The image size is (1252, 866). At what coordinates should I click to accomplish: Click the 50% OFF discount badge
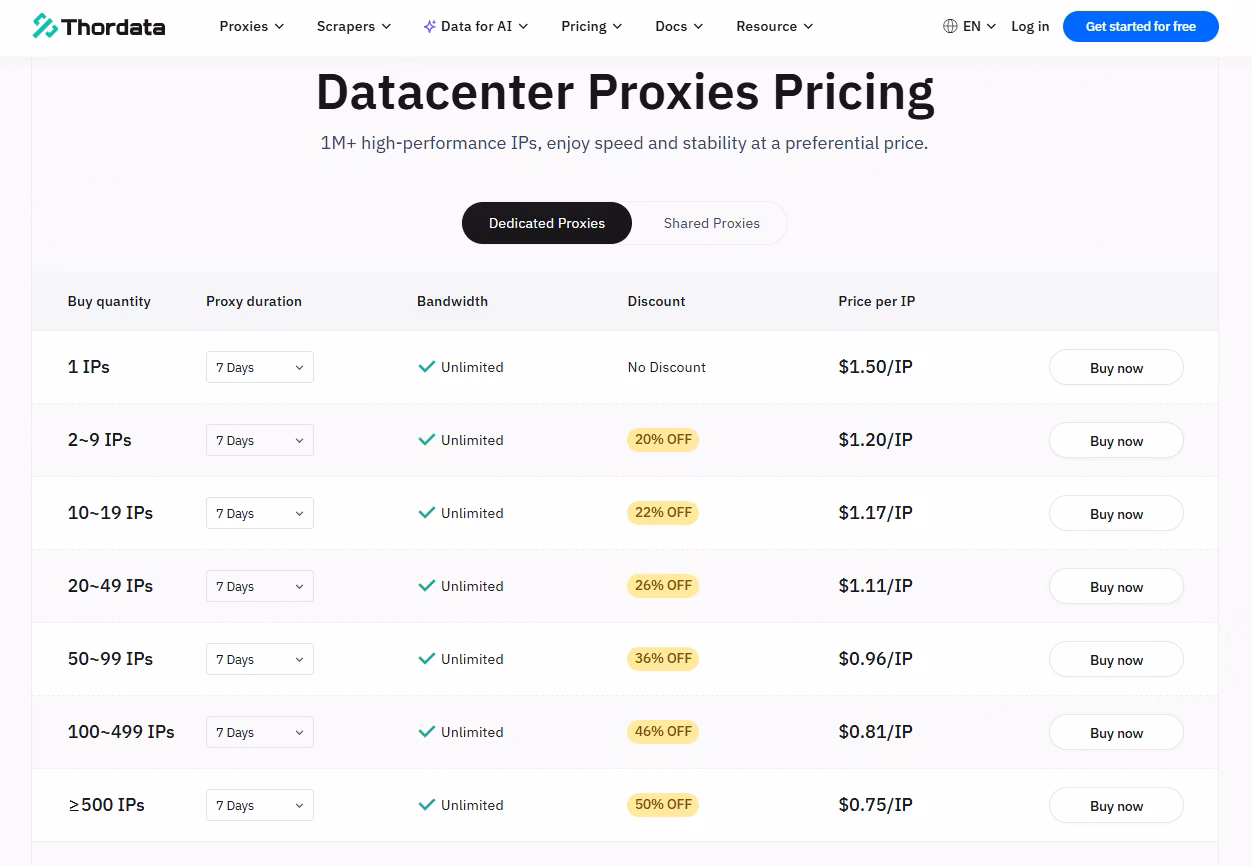662,805
